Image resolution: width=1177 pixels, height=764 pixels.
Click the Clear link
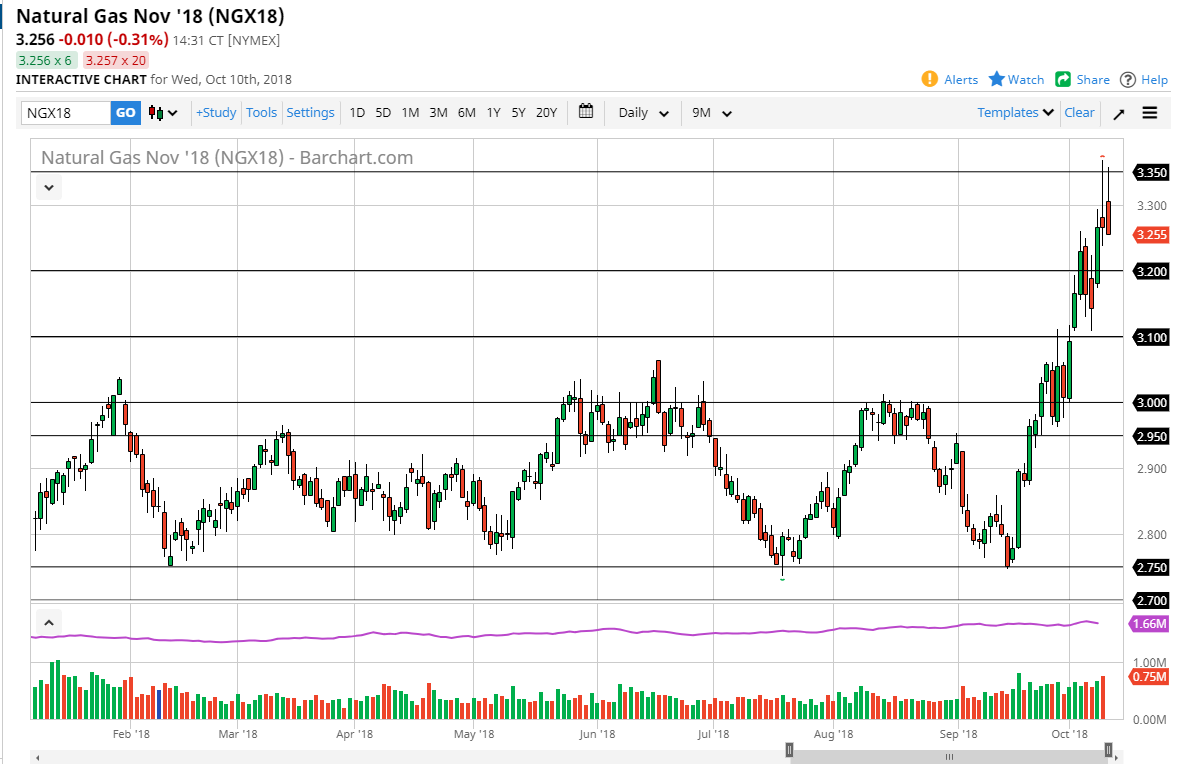click(1079, 113)
